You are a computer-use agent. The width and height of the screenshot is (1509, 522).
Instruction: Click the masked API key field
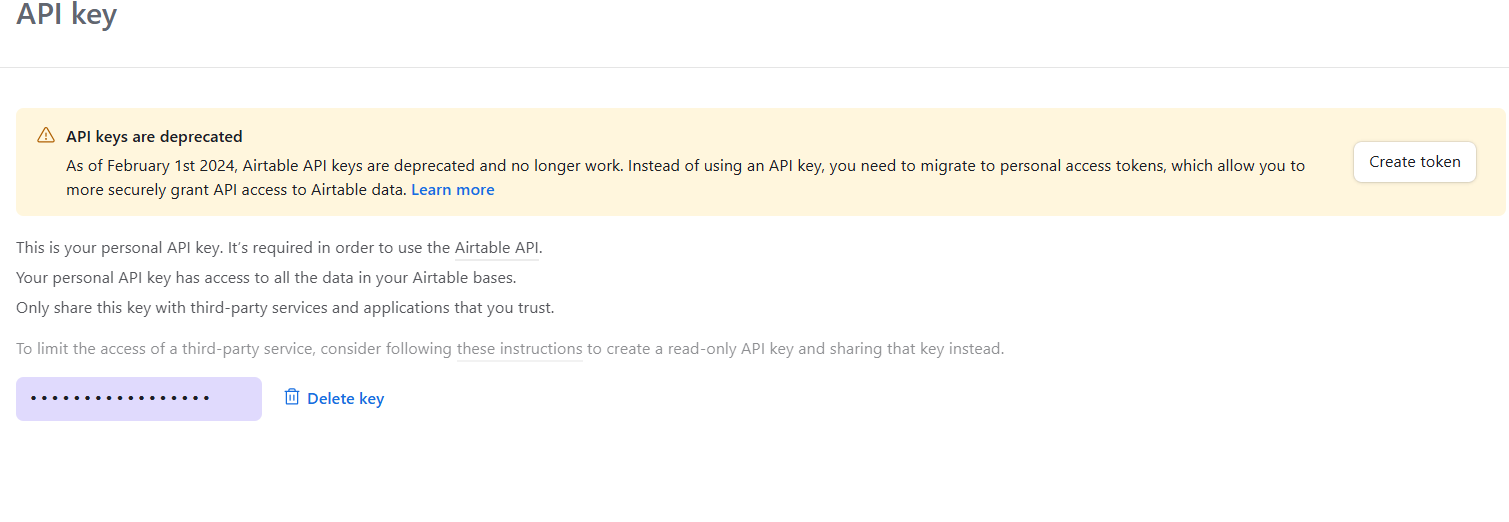click(x=139, y=399)
